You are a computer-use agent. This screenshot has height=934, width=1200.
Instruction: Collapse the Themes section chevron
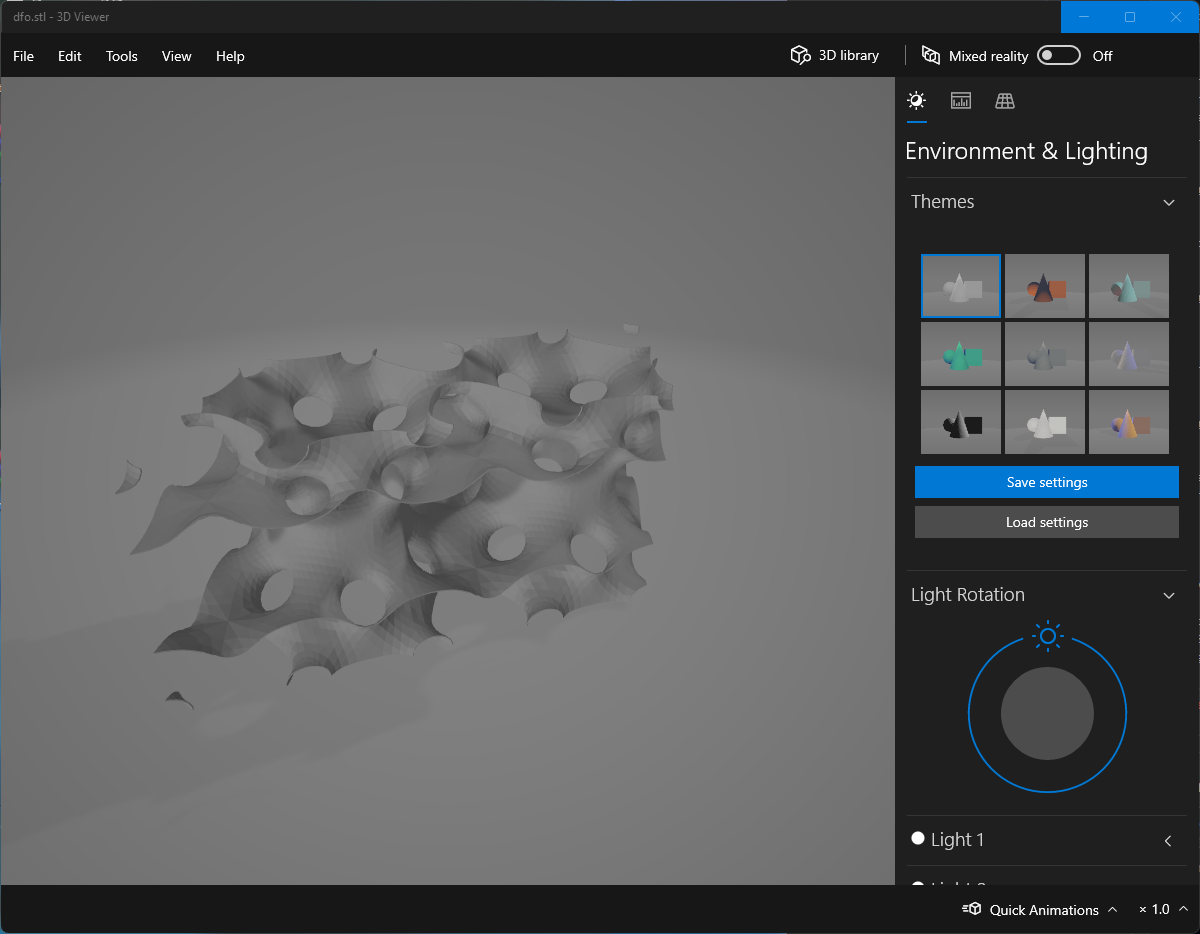(x=1169, y=202)
